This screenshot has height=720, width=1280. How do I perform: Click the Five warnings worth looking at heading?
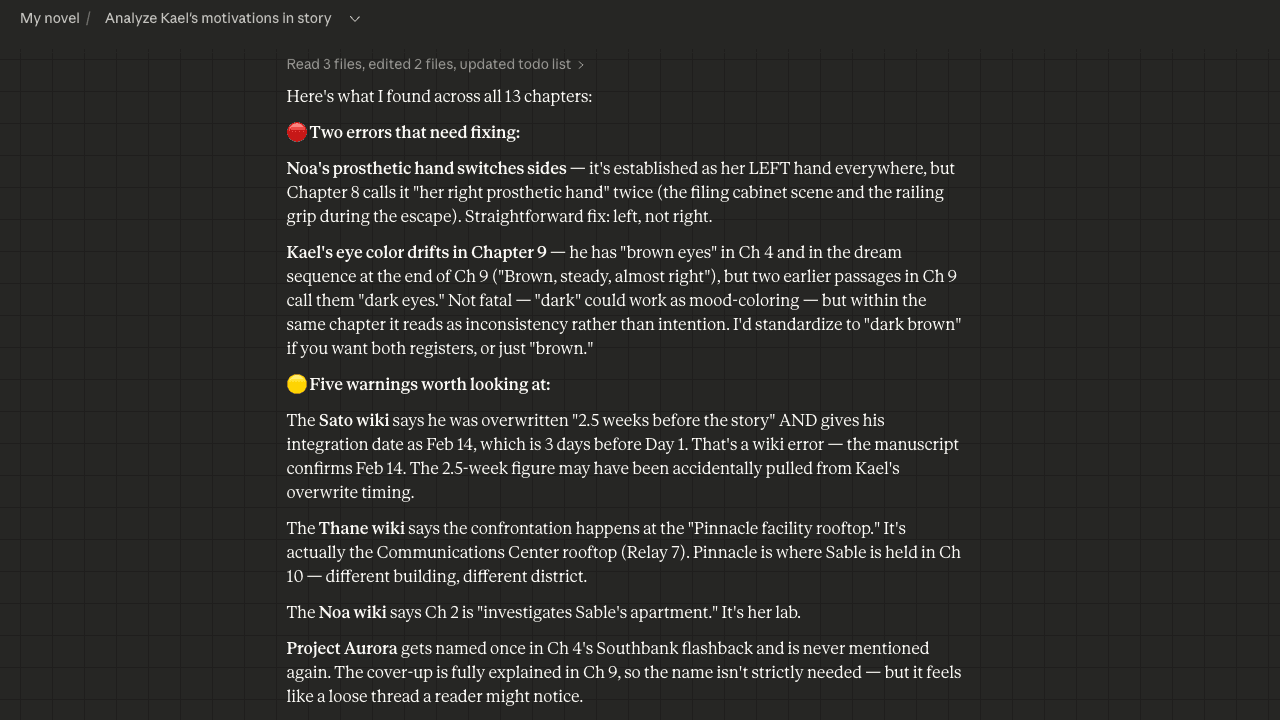[430, 384]
